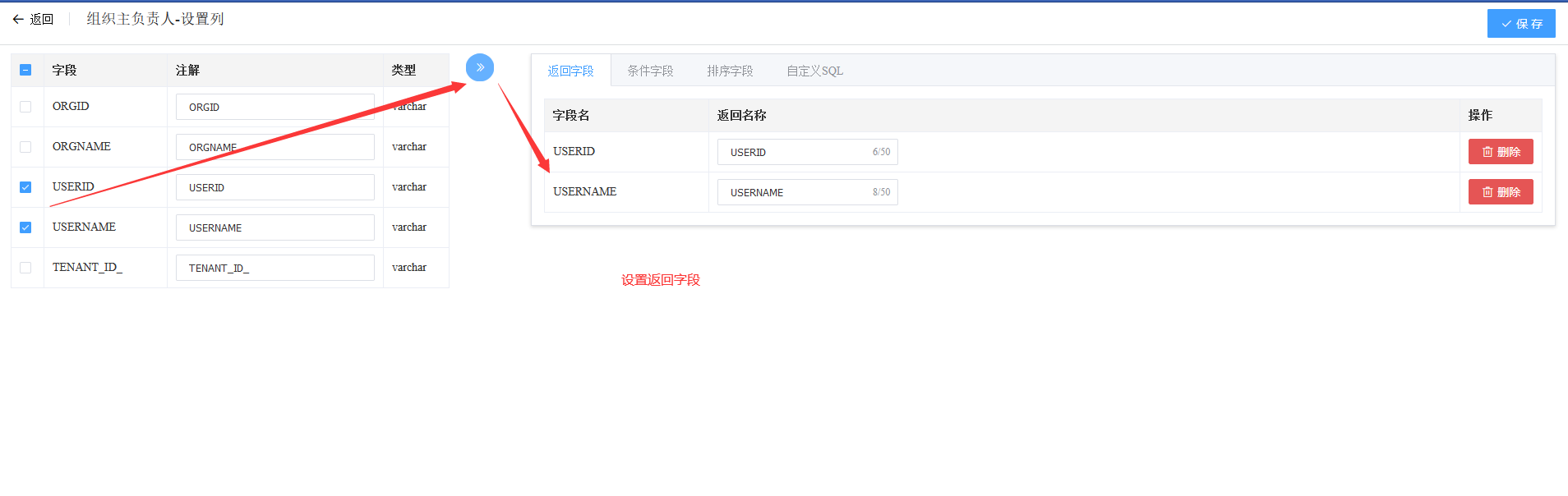Check the ORGNAME field checkbox
1568x496 pixels.
coord(25,147)
